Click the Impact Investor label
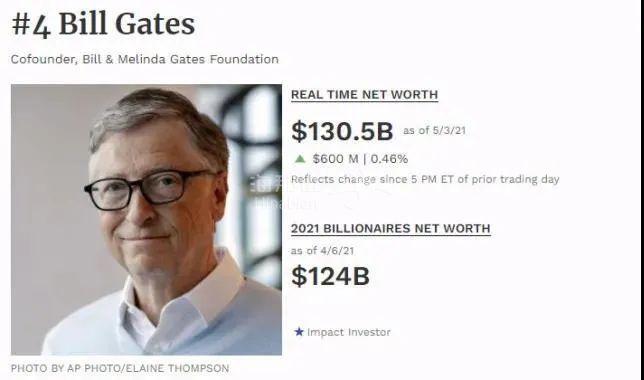Viewport: 644px width, 380px height. (349, 332)
